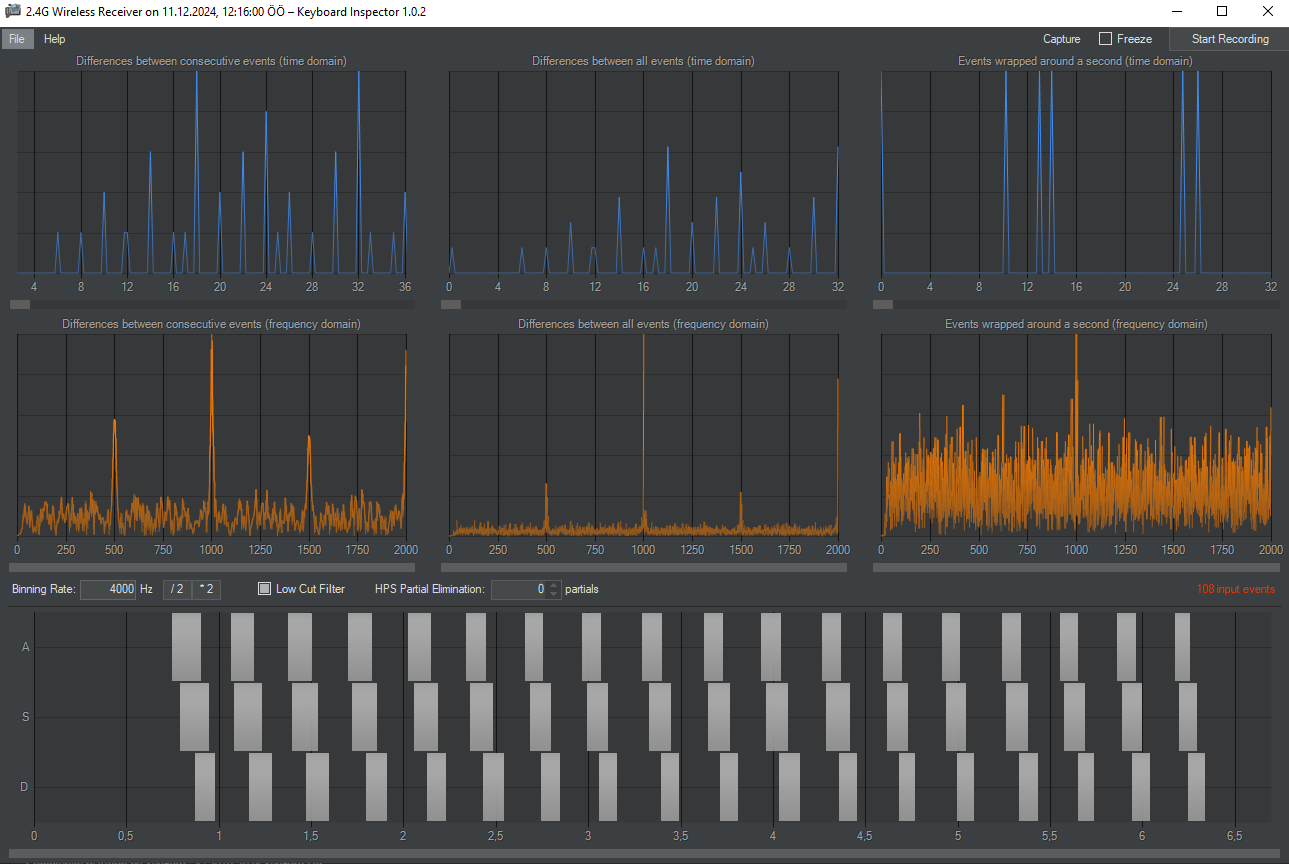Click the Binning Rate input field
The width and height of the screenshot is (1289, 864).
pyautogui.click(x=108, y=589)
